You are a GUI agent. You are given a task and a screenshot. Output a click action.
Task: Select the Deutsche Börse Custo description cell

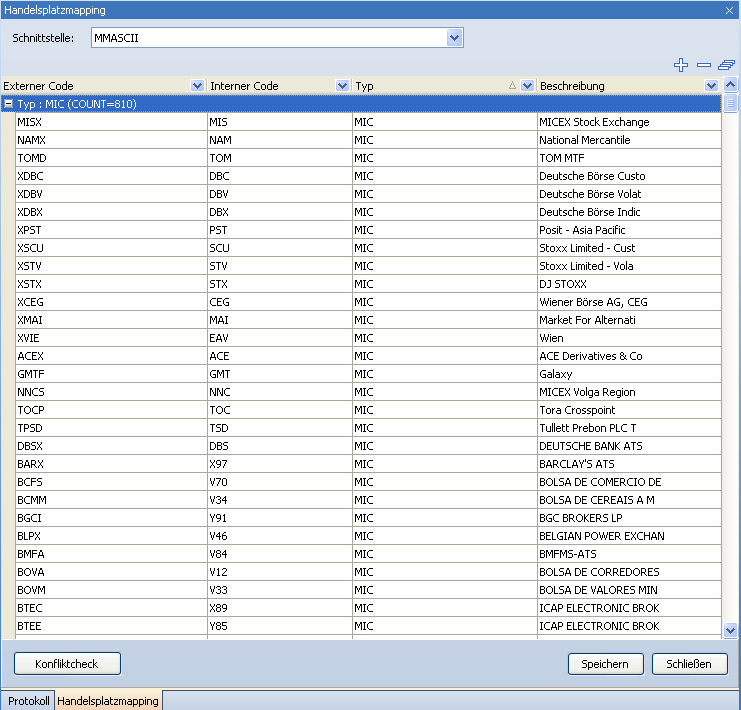(x=627, y=176)
